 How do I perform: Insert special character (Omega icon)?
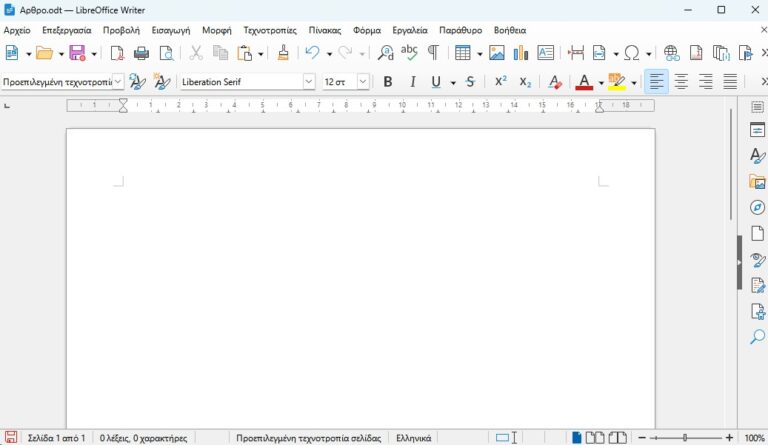coord(632,52)
